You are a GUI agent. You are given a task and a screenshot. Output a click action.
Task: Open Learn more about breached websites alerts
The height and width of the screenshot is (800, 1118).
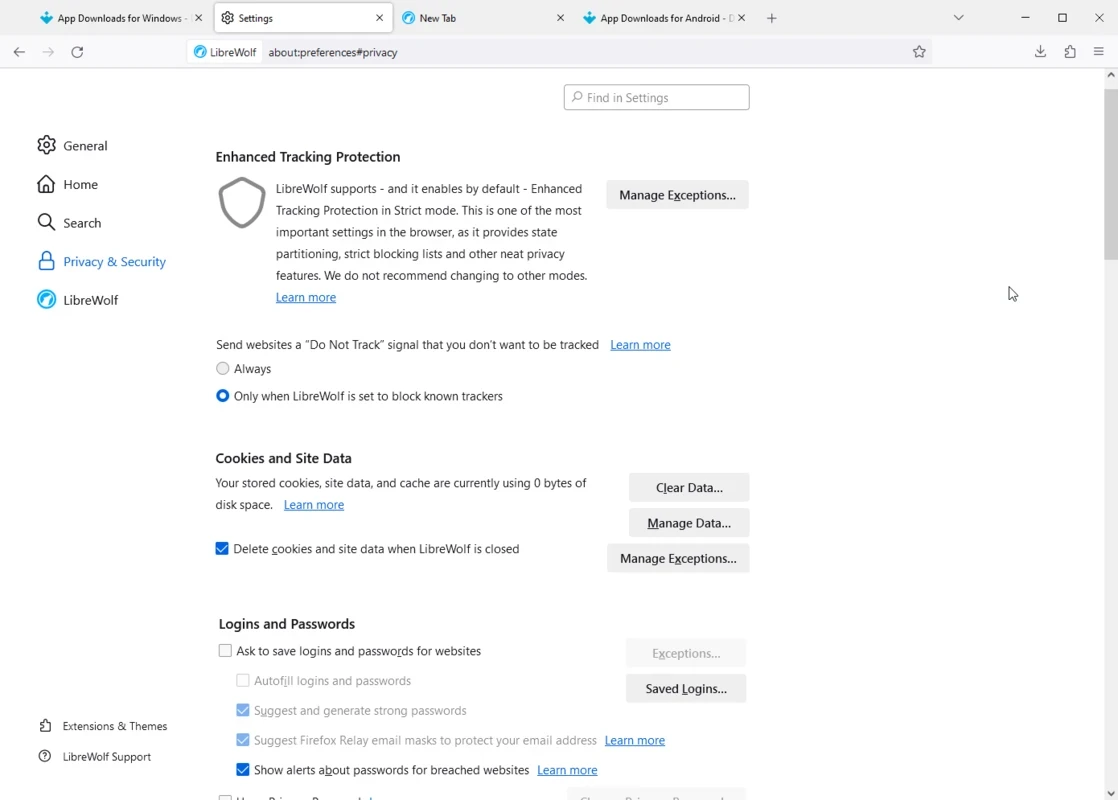coord(567,769)
